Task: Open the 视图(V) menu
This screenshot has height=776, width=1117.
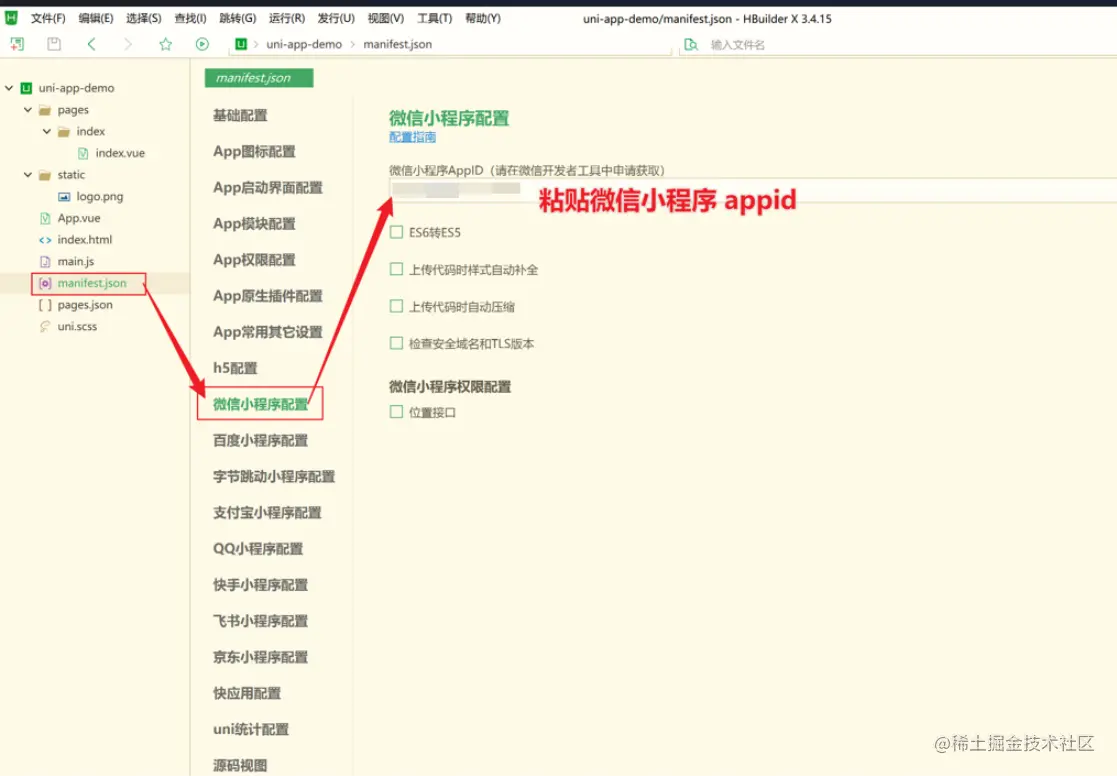Action: pyautogui.click(x=385, y=19)
